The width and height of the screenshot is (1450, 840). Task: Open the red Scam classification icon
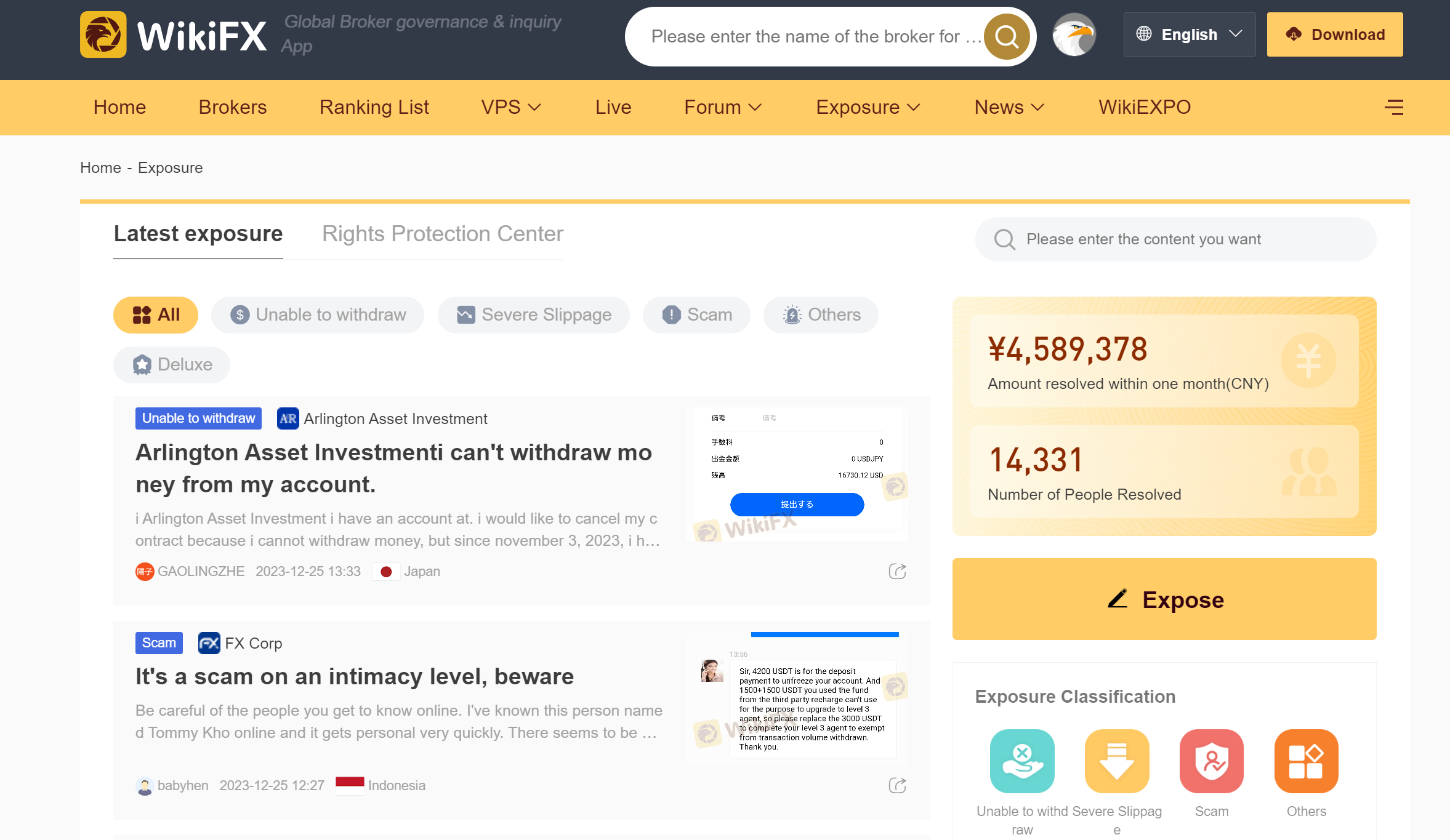coord(1212,761)
